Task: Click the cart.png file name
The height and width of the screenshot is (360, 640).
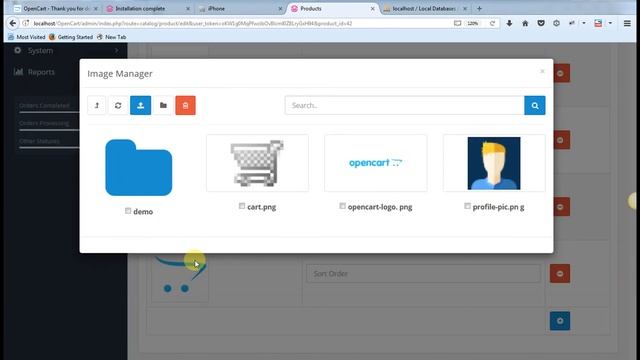Action: [262, 207]
